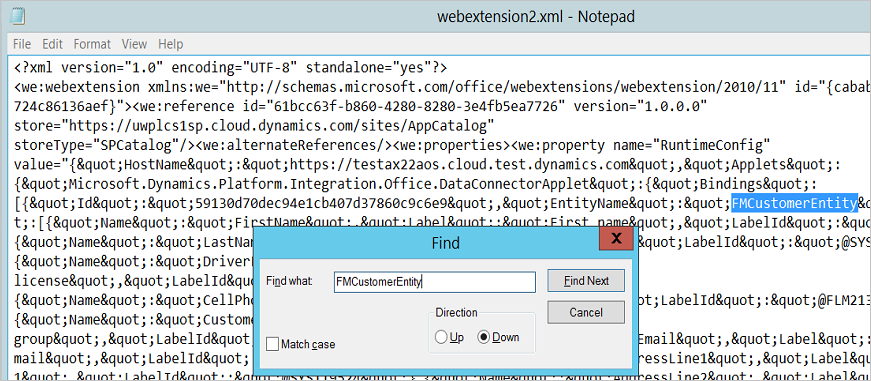Screen dimensions: 871x381
Task: Close the Find dialog with the X
Action: (616, 238)
